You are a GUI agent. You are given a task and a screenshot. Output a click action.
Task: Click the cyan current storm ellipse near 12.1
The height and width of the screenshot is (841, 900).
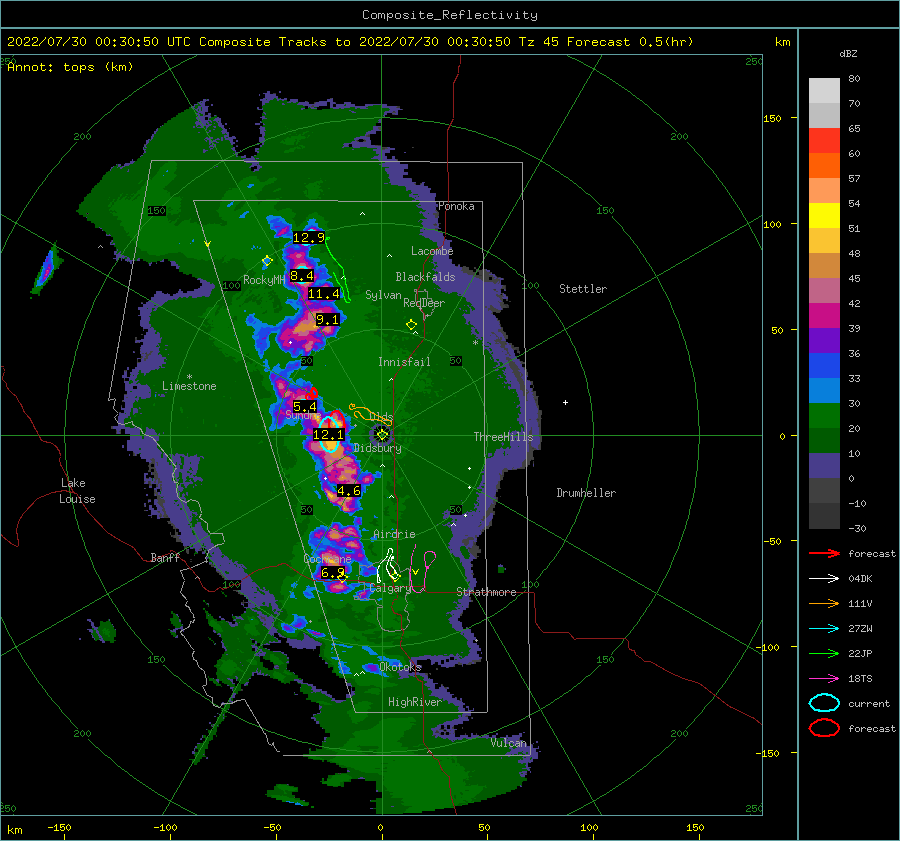tap(330, 437)
